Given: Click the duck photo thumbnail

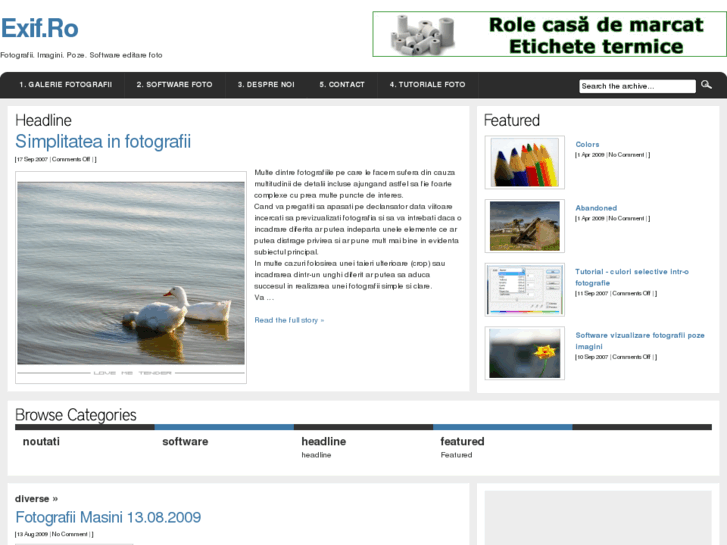Looking at the screenshot, I should click(x=131, y=277).
